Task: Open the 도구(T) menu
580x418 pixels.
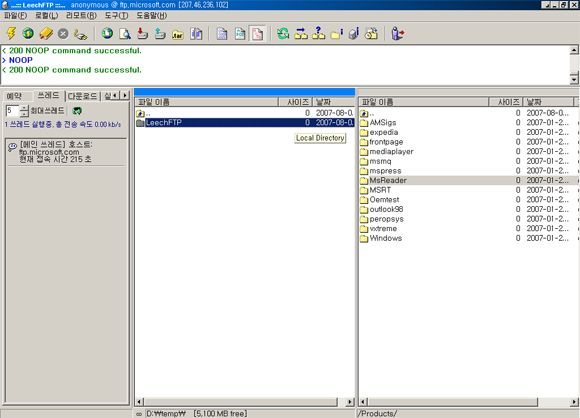Action: [116, 16]
